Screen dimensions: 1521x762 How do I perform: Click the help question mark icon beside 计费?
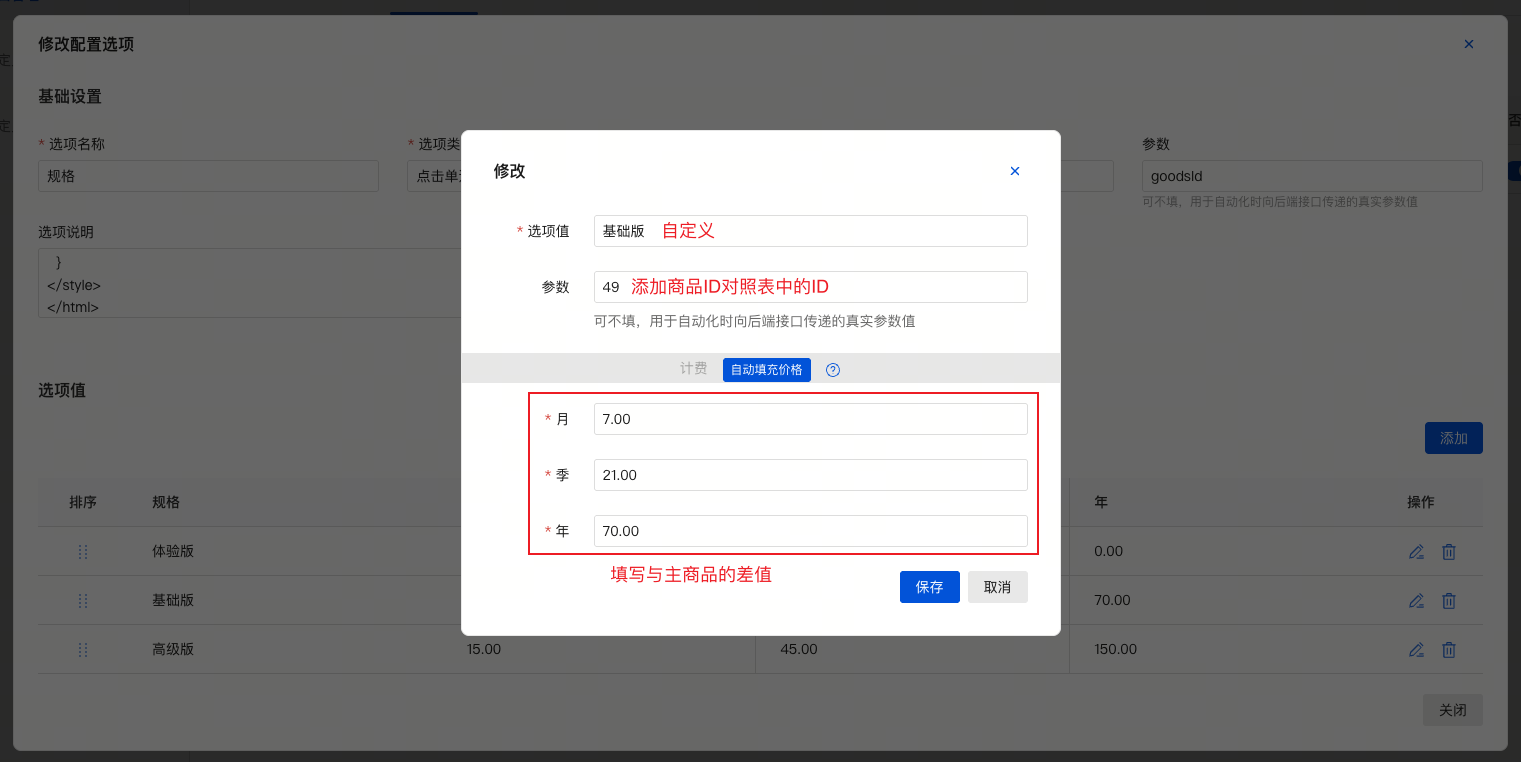pyautogui.click(x=833, y=370)
